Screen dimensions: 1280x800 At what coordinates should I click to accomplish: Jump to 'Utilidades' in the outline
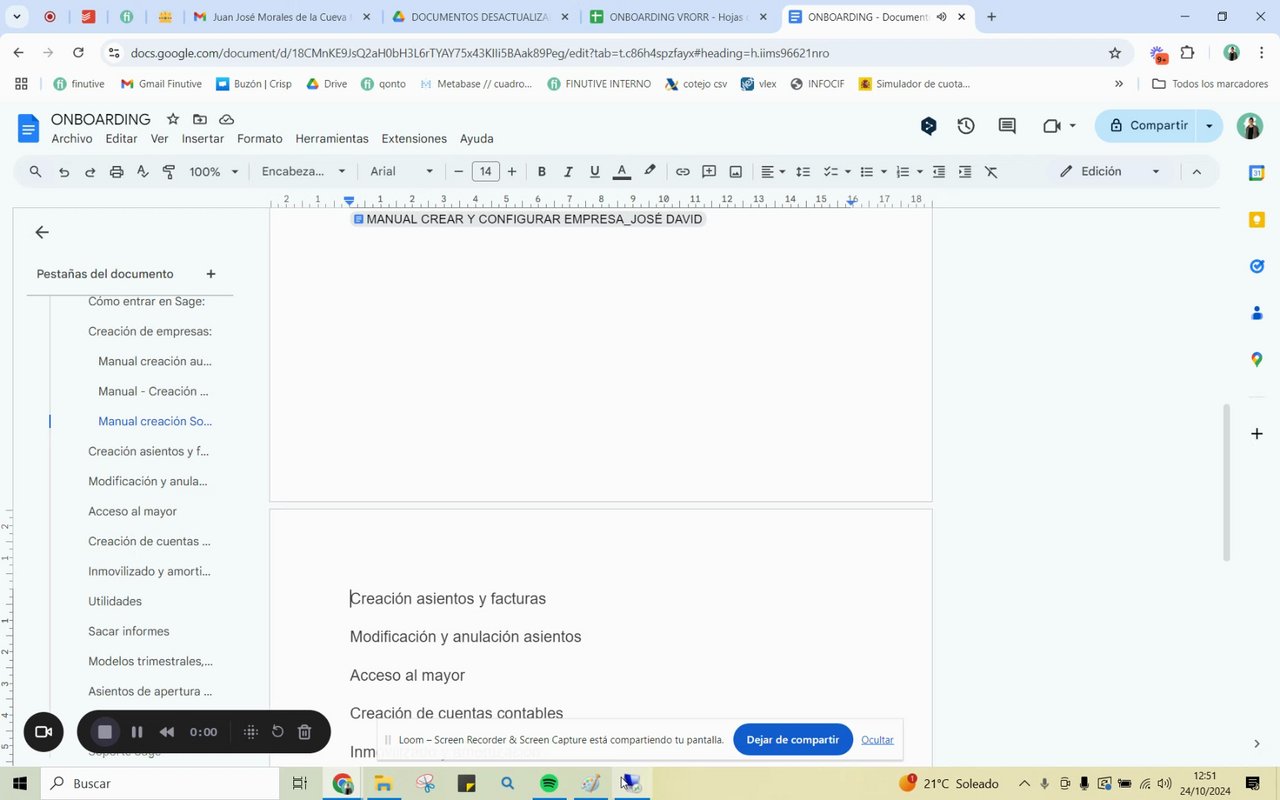115,601
